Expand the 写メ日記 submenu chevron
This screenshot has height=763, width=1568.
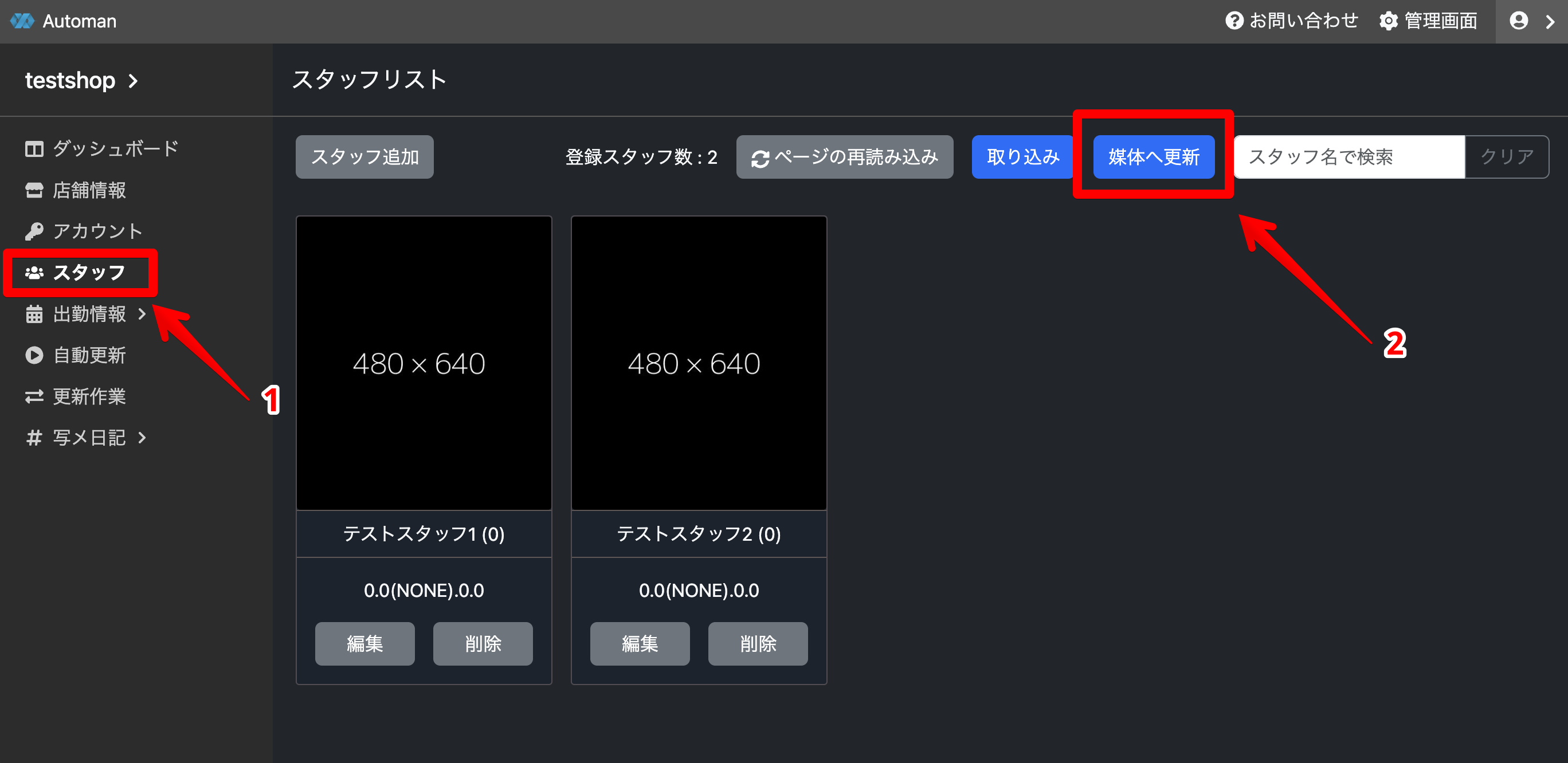[142, 438]
